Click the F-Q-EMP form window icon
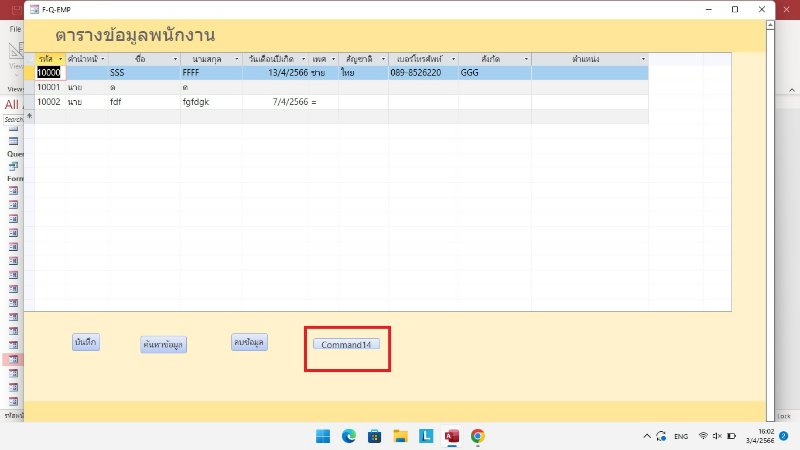The width and height of the screenshot is (800, 450). [x=31, y=9]
